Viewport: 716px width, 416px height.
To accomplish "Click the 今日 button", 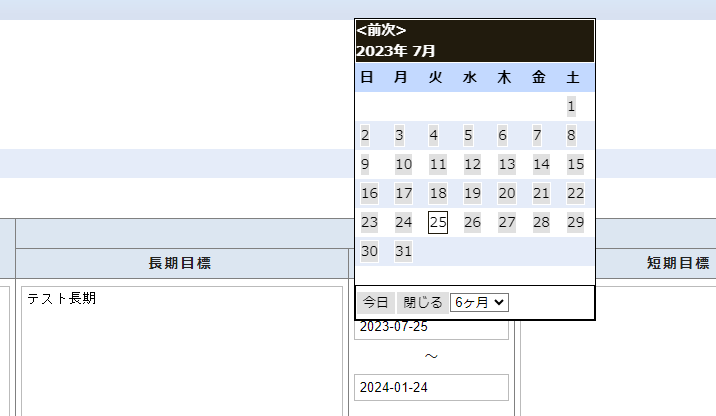I will pyautogui.click(x=375, y=302).
